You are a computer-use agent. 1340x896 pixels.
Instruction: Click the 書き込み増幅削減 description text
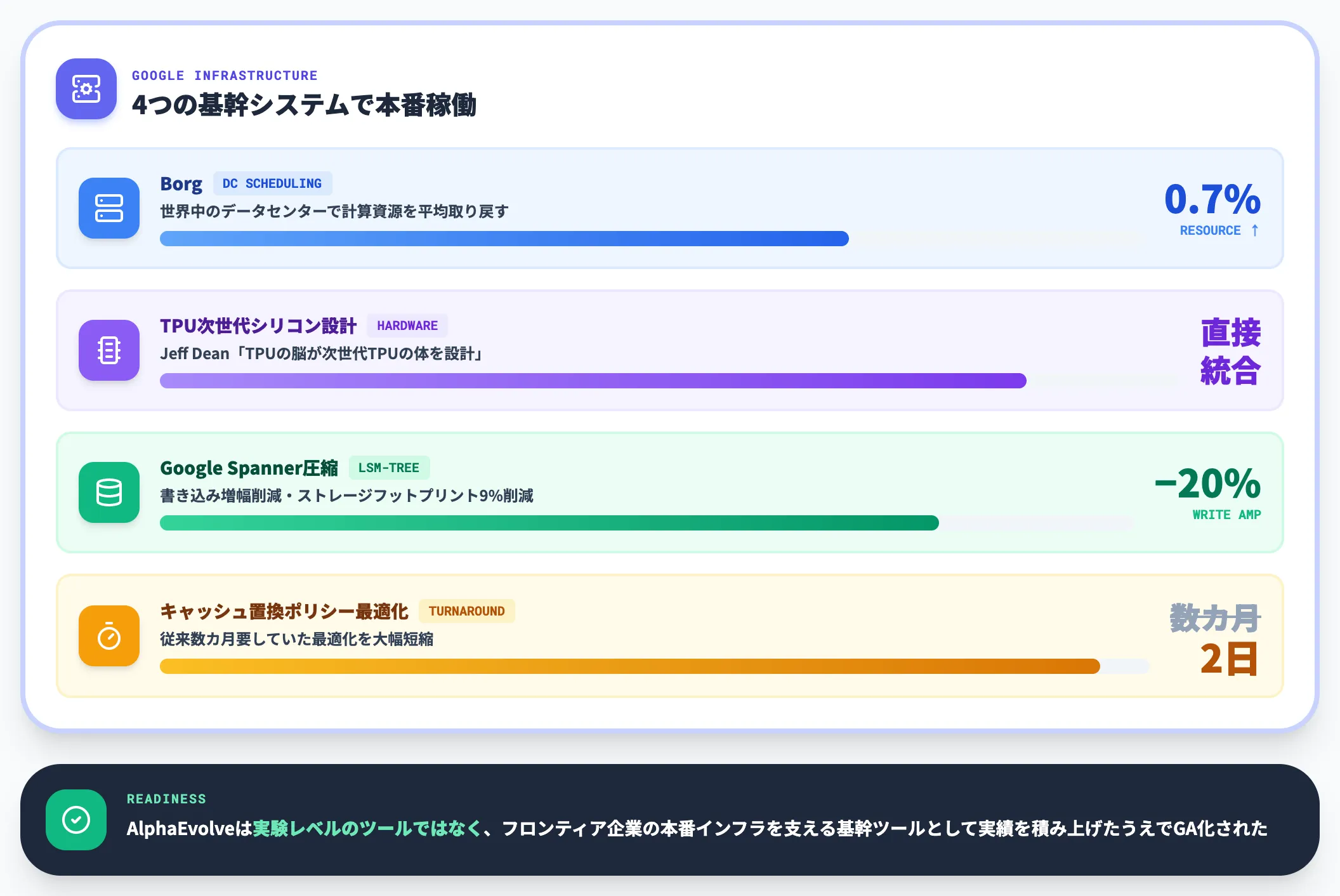pyautogui.click(x=346, y=496)
